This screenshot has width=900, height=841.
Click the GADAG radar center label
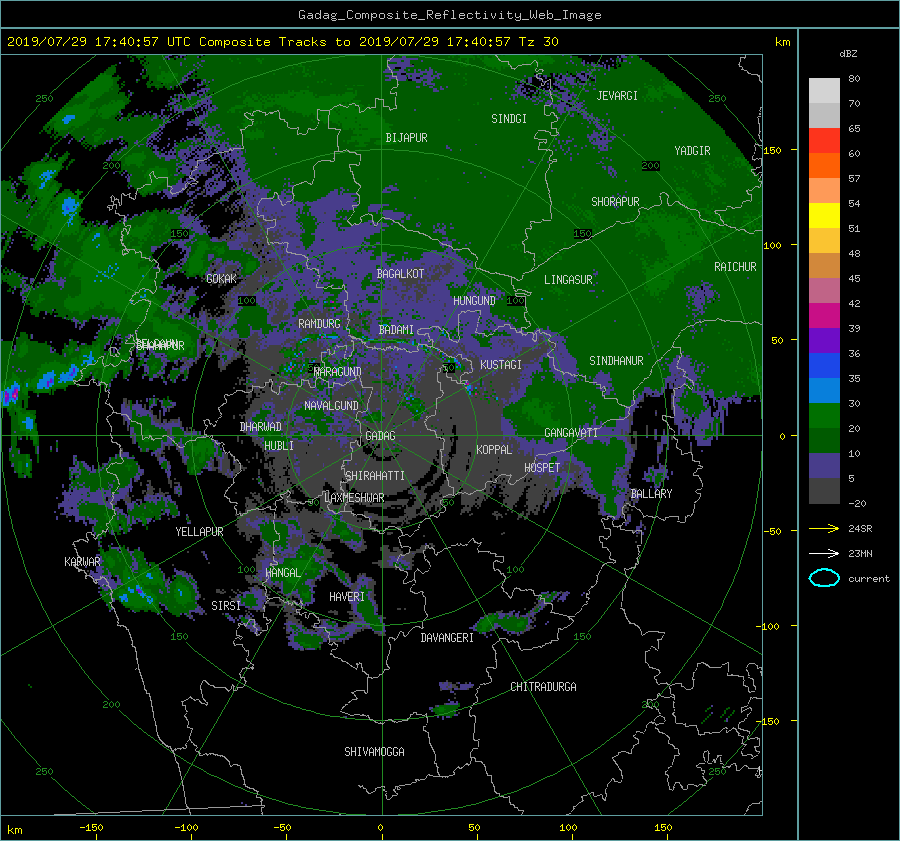pos(380,436)
